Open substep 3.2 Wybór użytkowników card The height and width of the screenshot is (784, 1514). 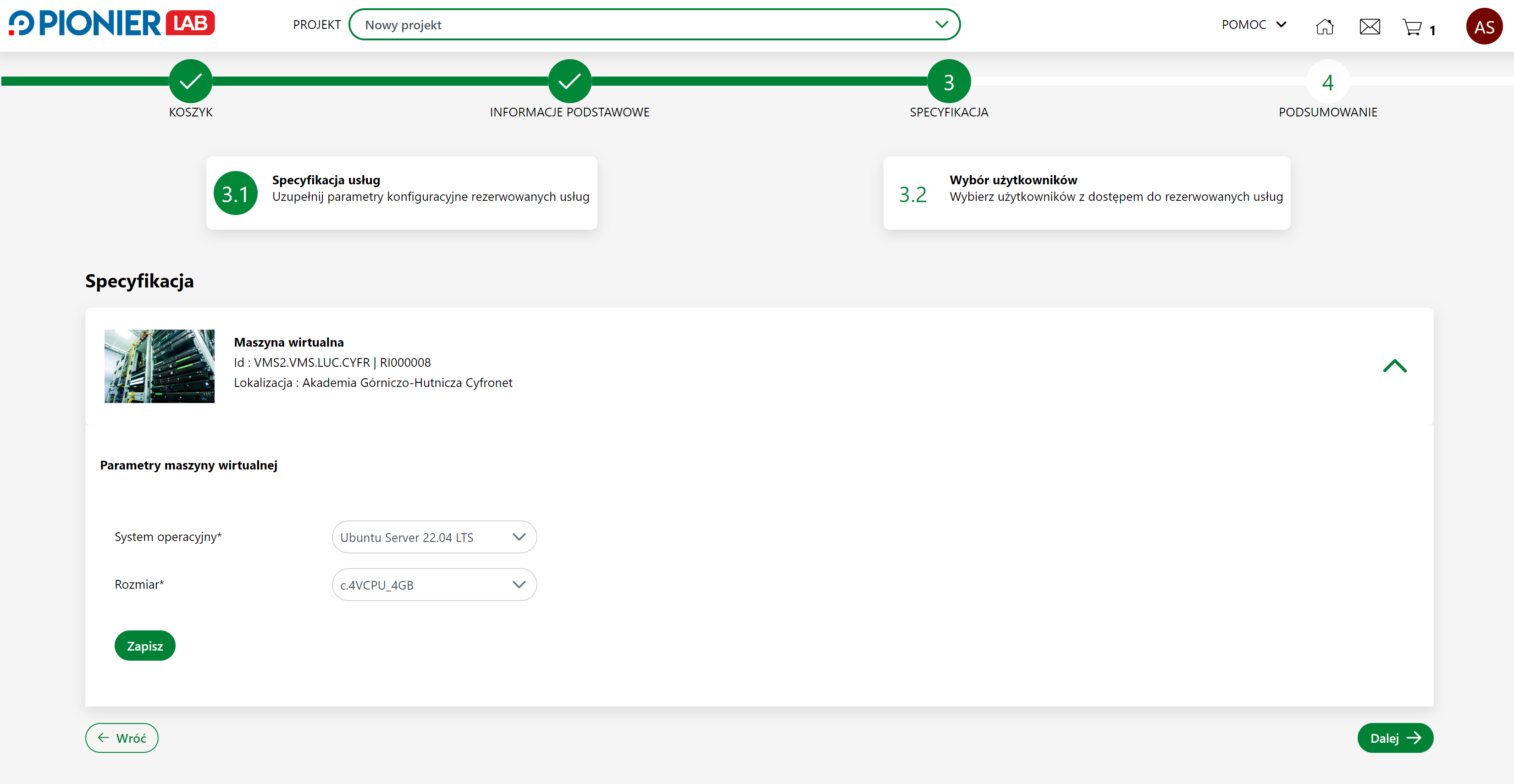click(1086, 193)
